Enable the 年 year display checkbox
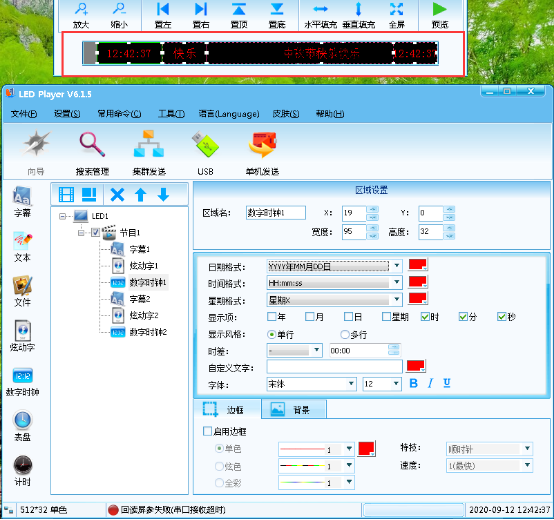The height and width of the screenshot is (520, 554). click(x=271, y=317)
